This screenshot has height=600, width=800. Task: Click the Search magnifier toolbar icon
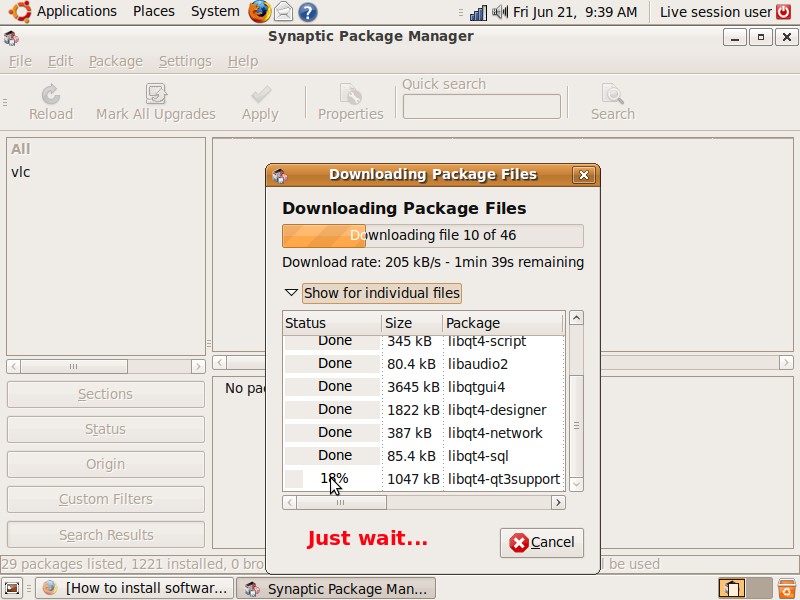pos(612,94)
